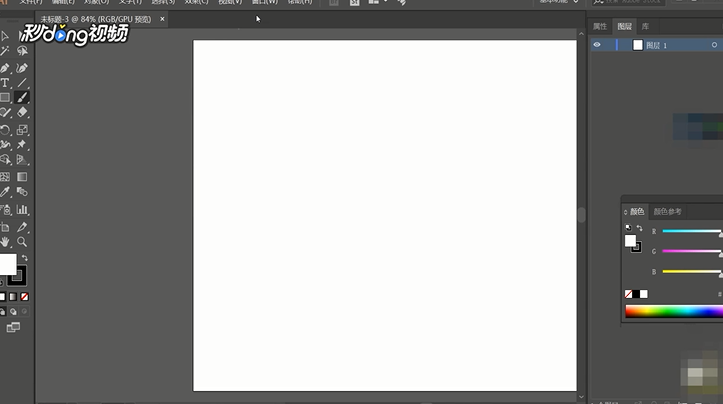Select the Eyedropper tool
Image resolution: width=723 pixels, height=404 pixels.
(x=5, y=192)
